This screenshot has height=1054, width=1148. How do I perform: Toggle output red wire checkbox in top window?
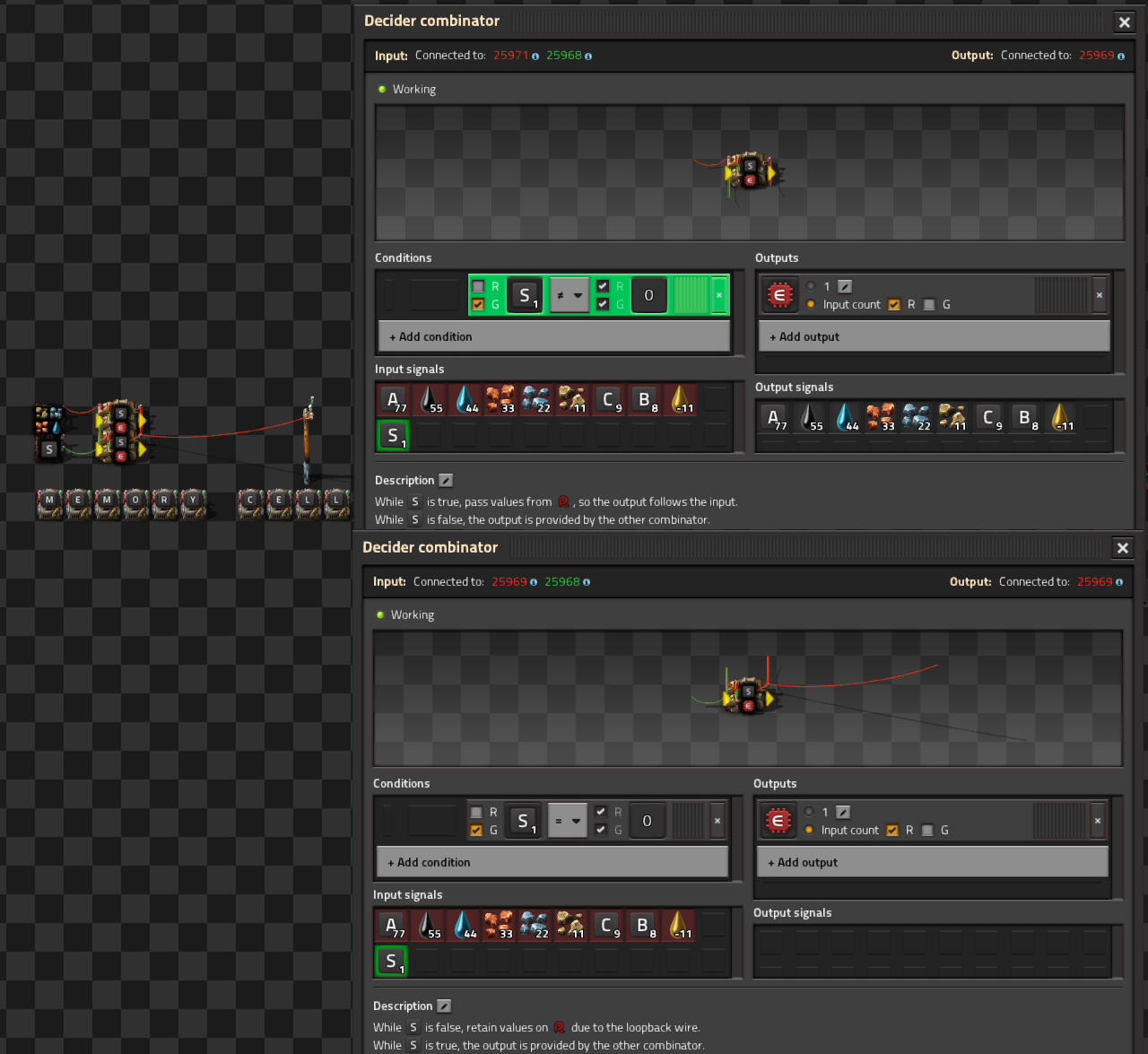[x=894, y=305]
